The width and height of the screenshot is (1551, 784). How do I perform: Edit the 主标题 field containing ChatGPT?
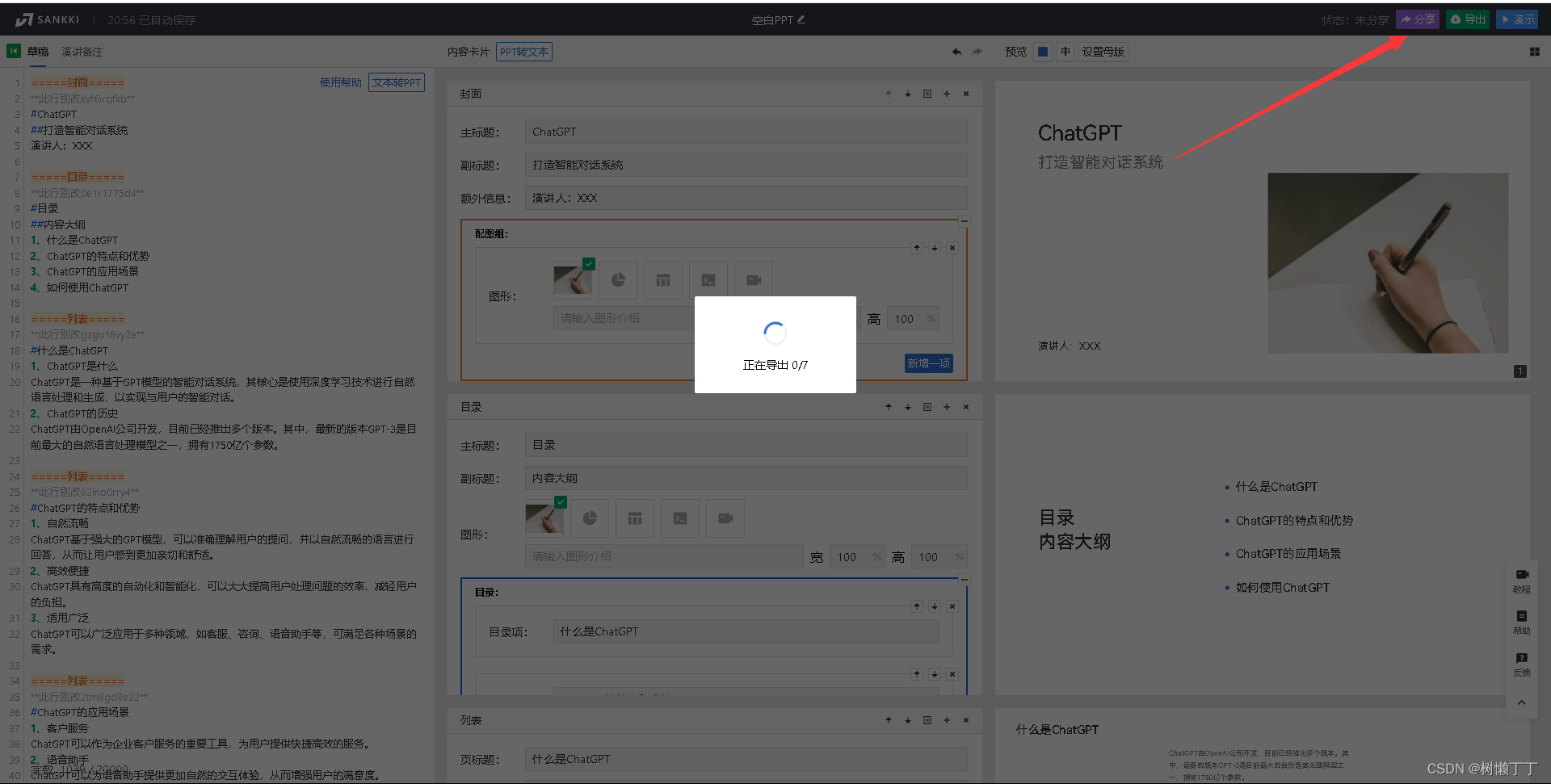click(x=746, y=132)
